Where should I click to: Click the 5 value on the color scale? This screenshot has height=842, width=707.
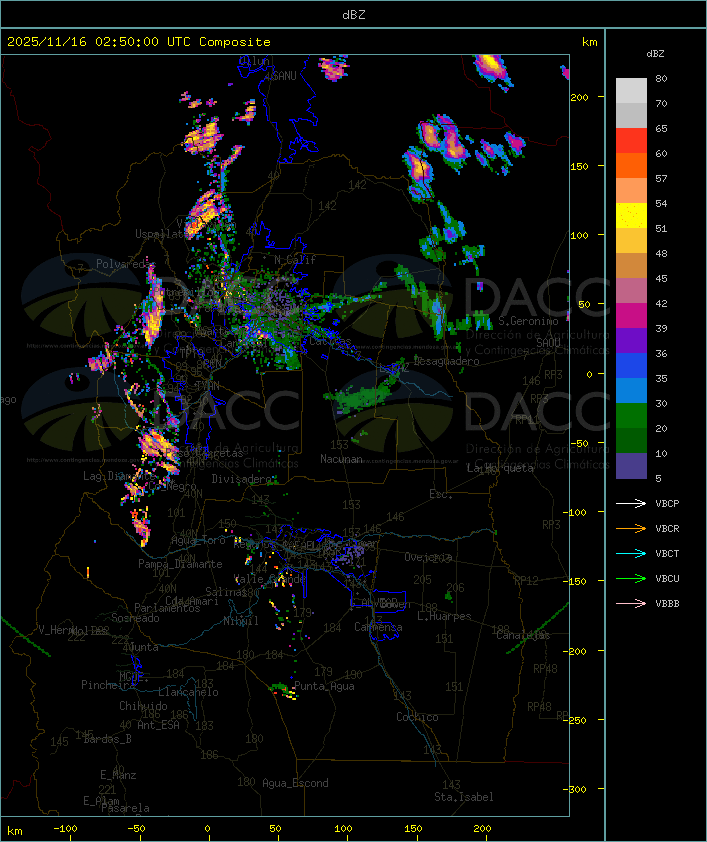[658, 478]
